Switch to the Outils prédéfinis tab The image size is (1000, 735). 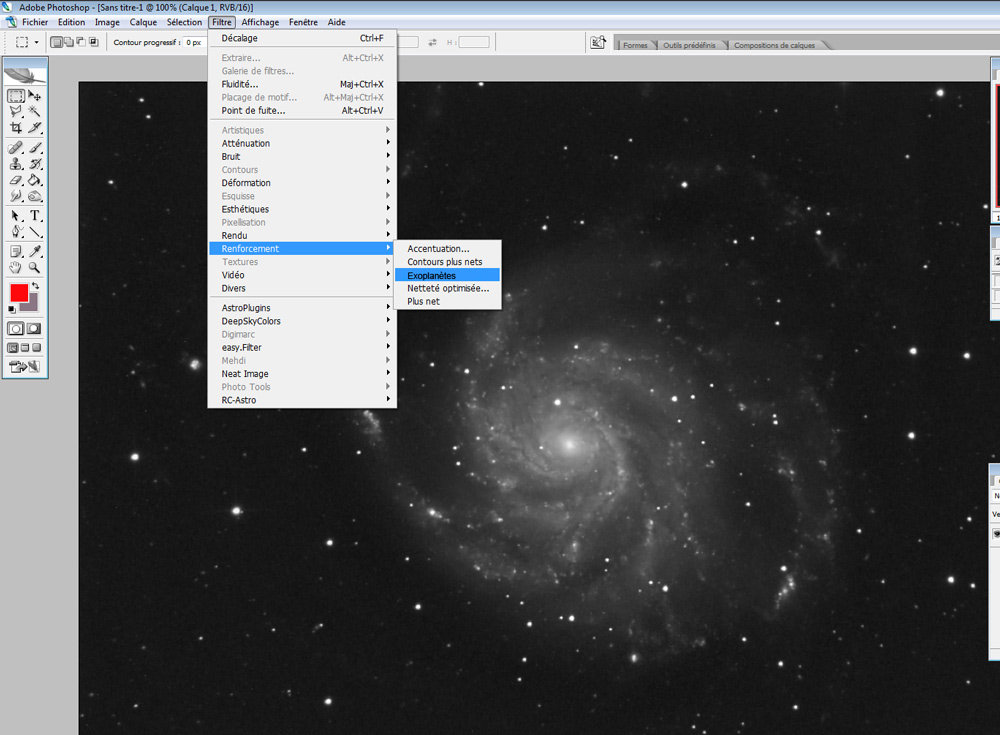coord(689,45)
